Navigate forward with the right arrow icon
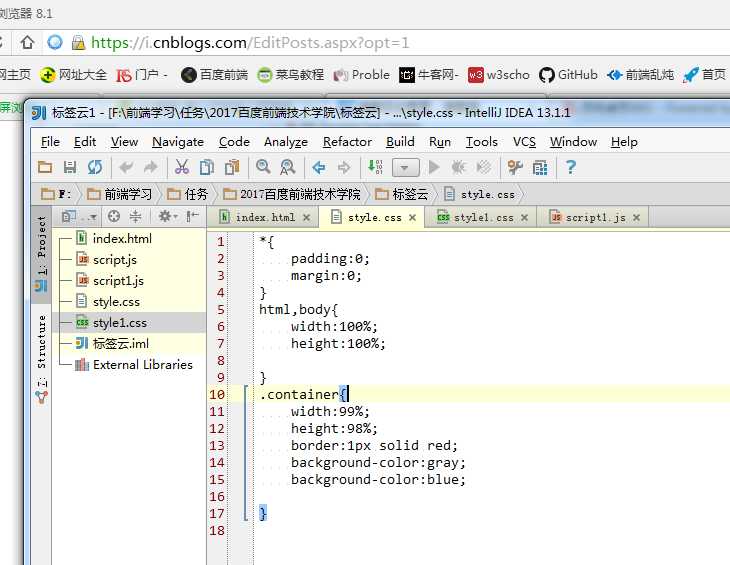The width and height of the screenshot is (730, 565). [344, 167]
